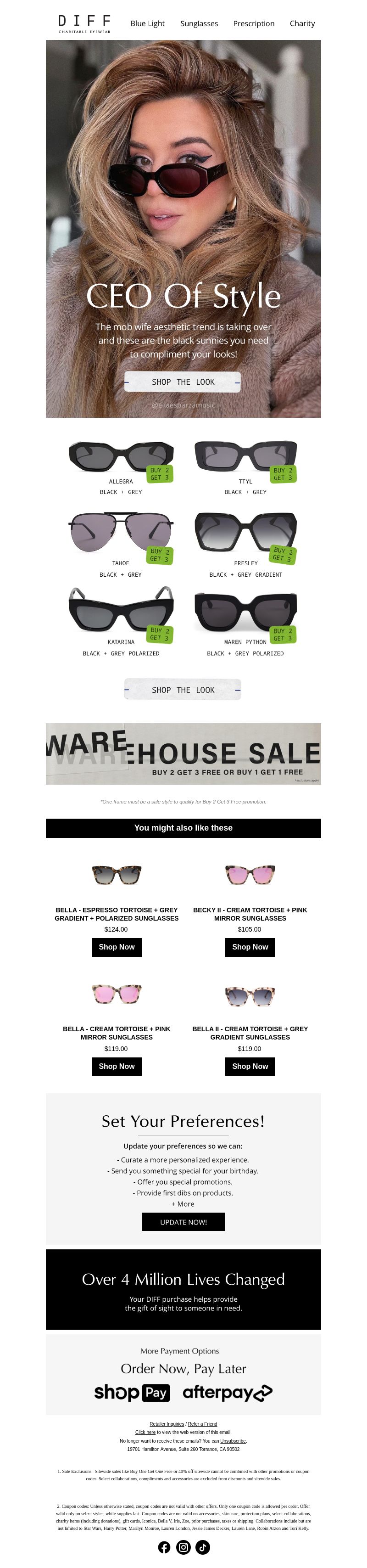Open the Sunglasses menu item
The width and height of the screenshot is (367, 1568).
click(x=199, y=23)
